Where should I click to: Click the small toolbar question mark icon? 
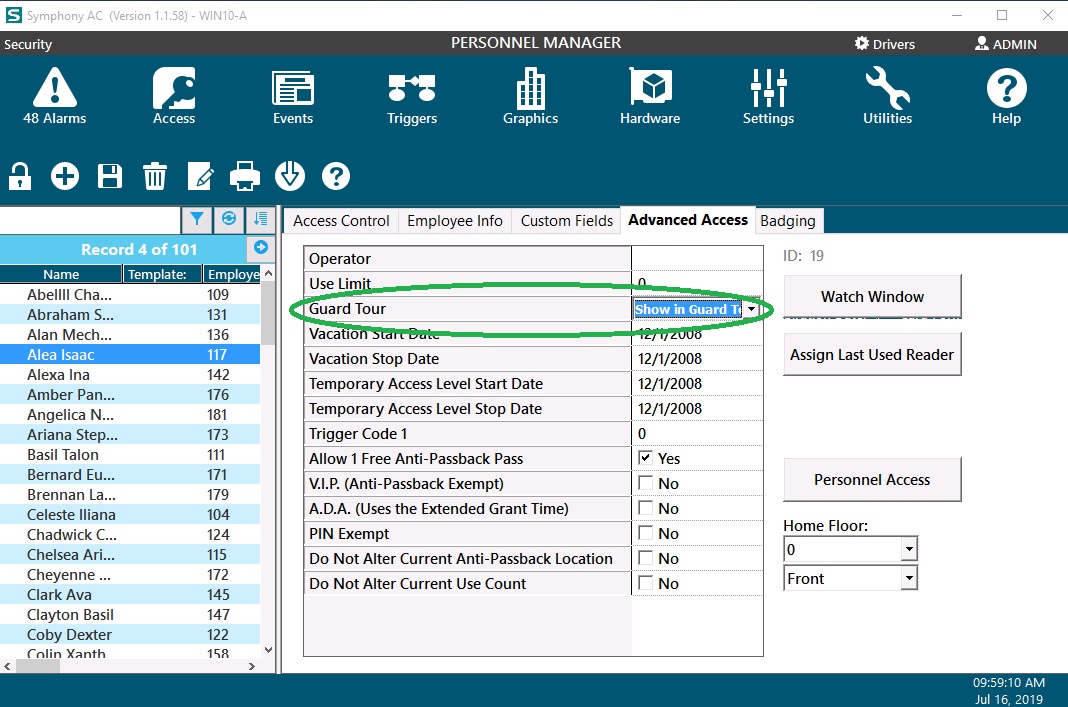[336, 176]
